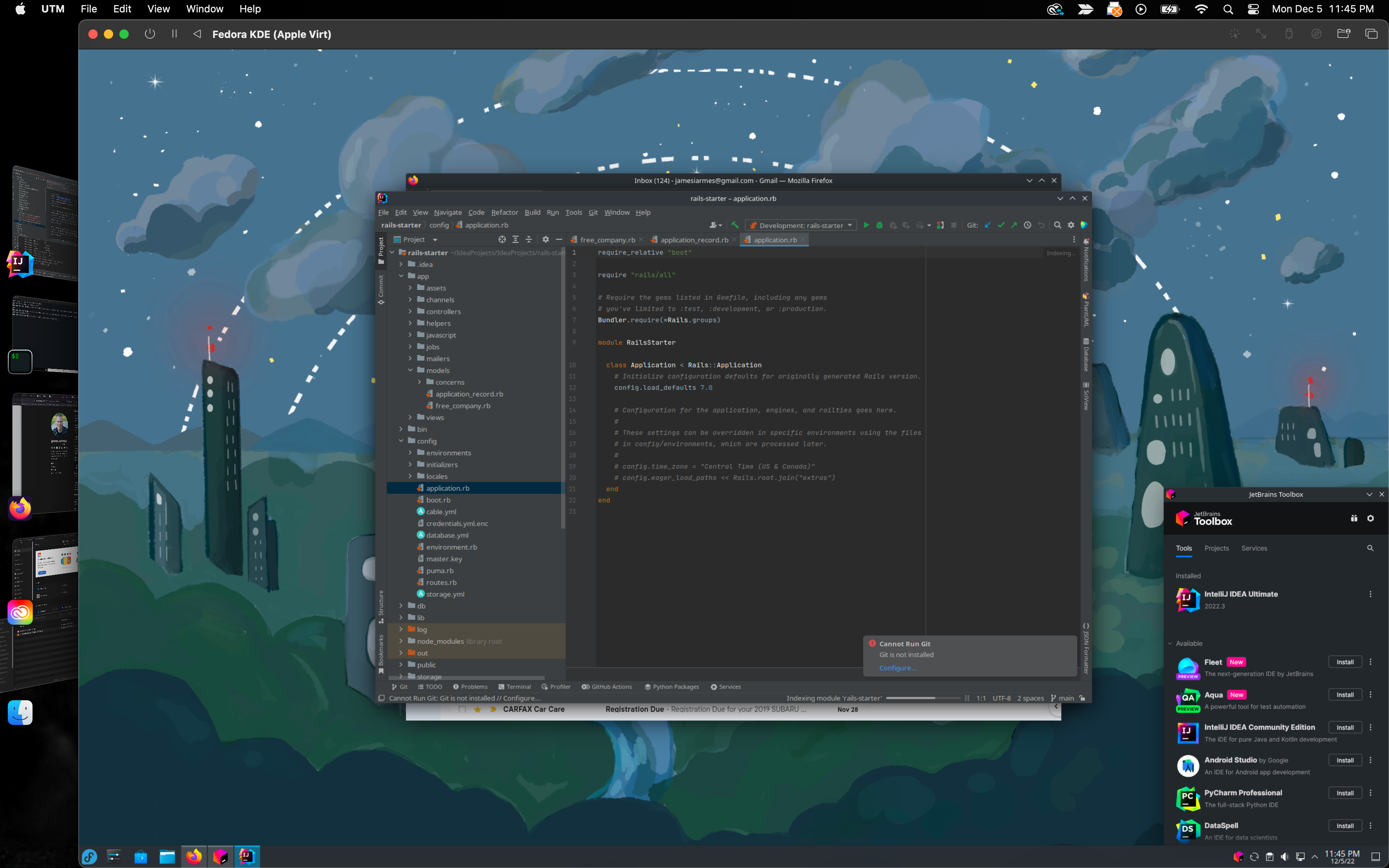1389x868 pixels.
Task: Select the Problems tab in bottom panel
Action: (x=470, y=687)
